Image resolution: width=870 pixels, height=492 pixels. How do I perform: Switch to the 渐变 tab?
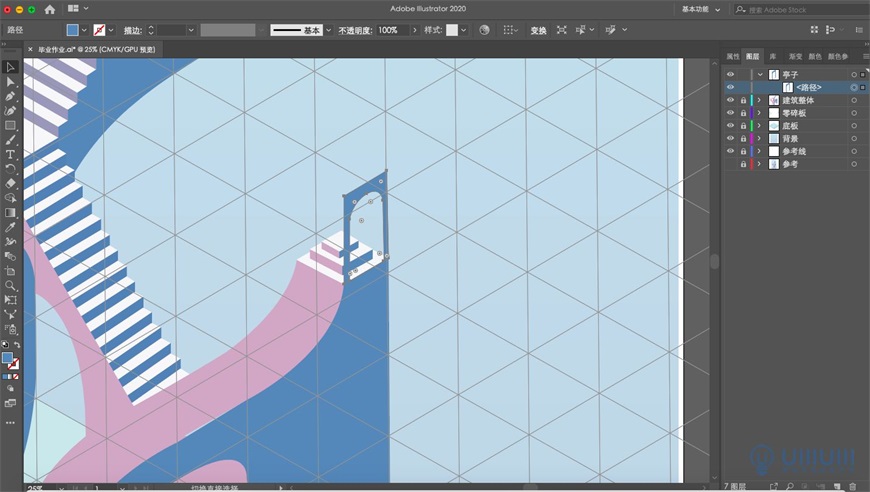(x=796, y=56)
